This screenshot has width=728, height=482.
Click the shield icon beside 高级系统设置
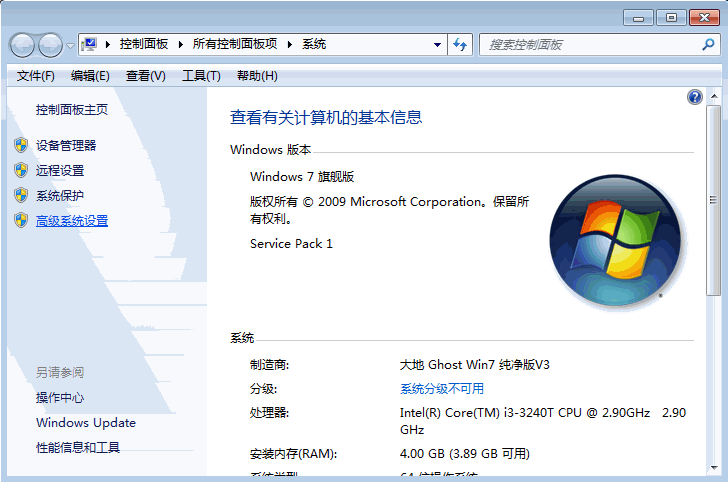pyautogui.click(x=21, y=221)
